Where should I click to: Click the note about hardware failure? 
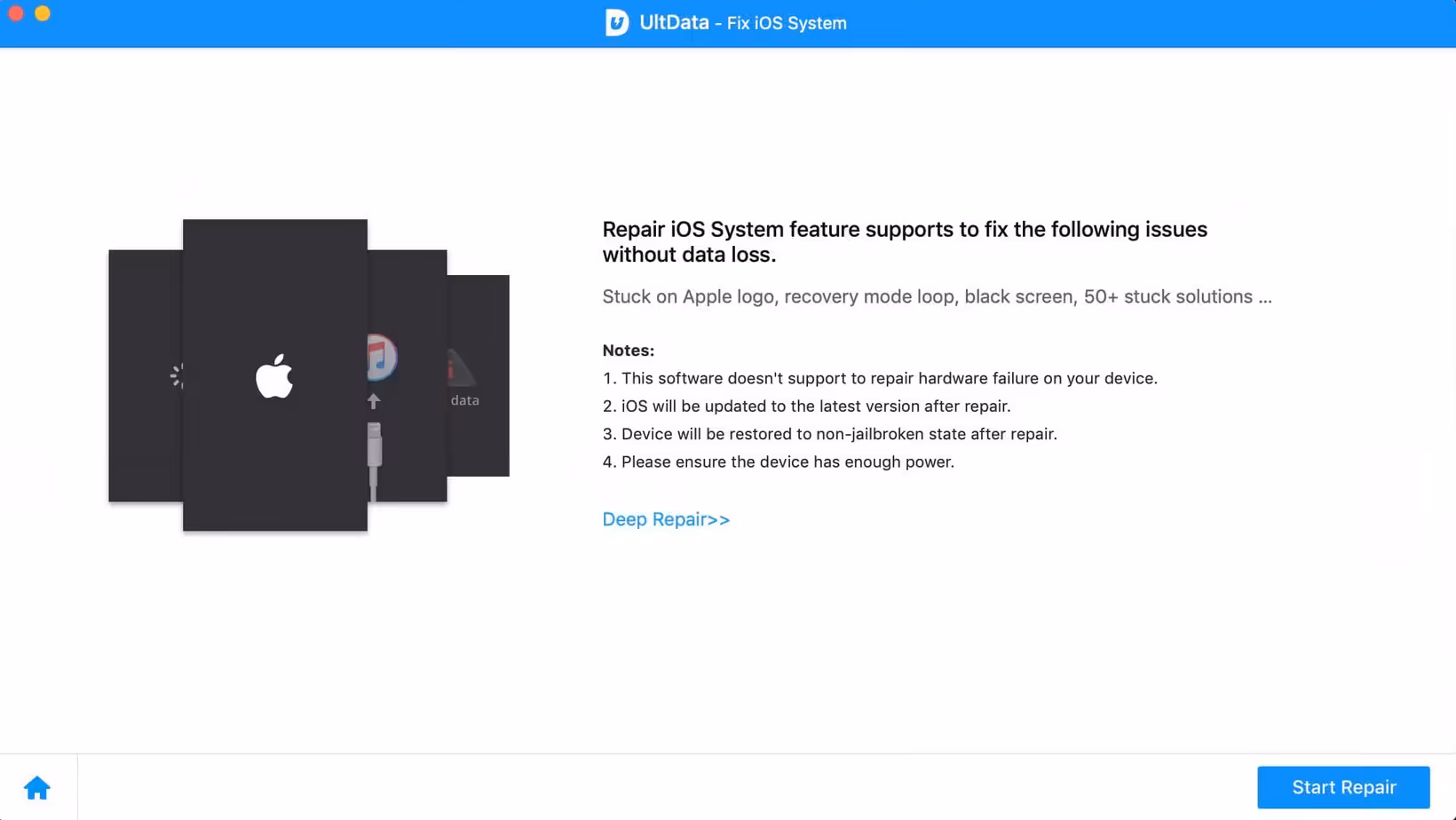(880, 378)
